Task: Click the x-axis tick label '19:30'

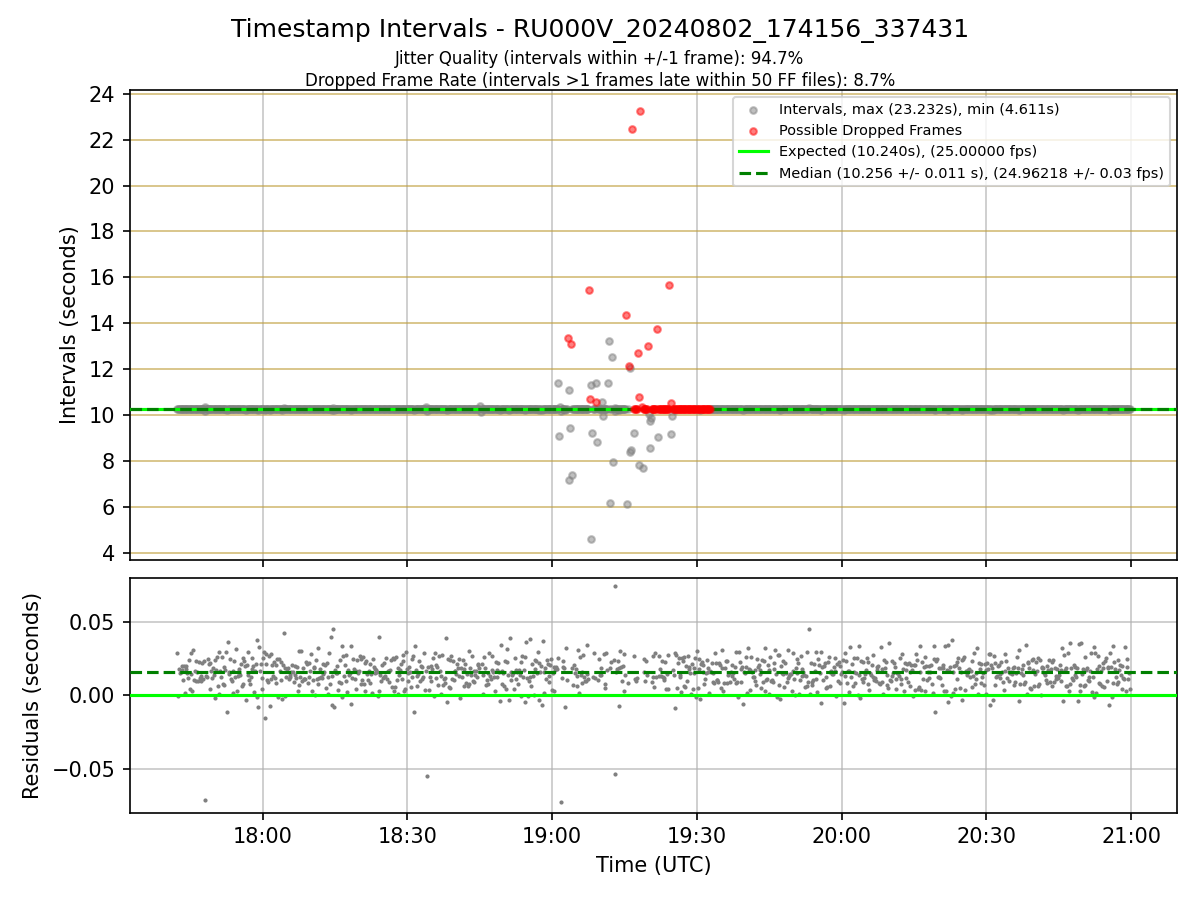Action: point(696,836)
